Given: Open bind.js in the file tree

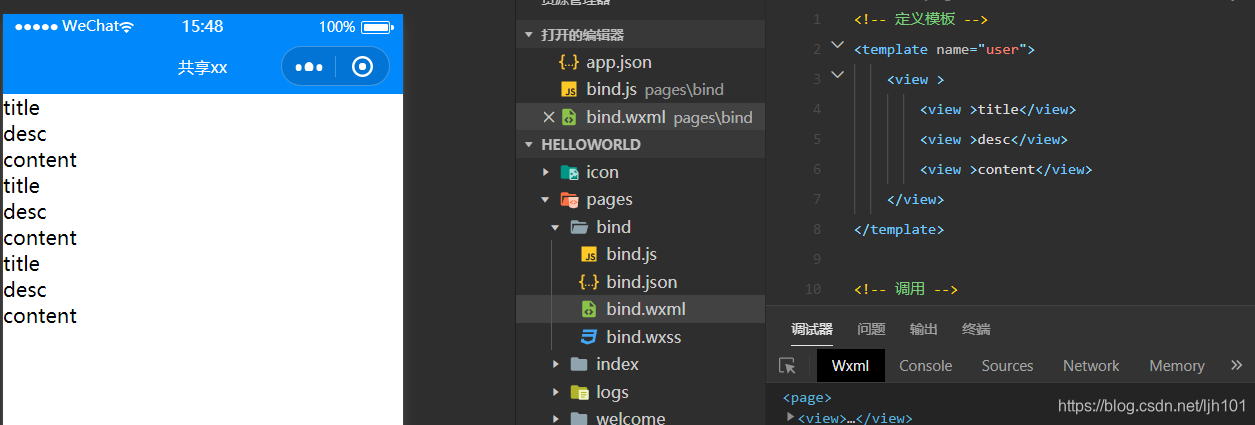Looking at the screenshot, I should (x=640, y=254).
